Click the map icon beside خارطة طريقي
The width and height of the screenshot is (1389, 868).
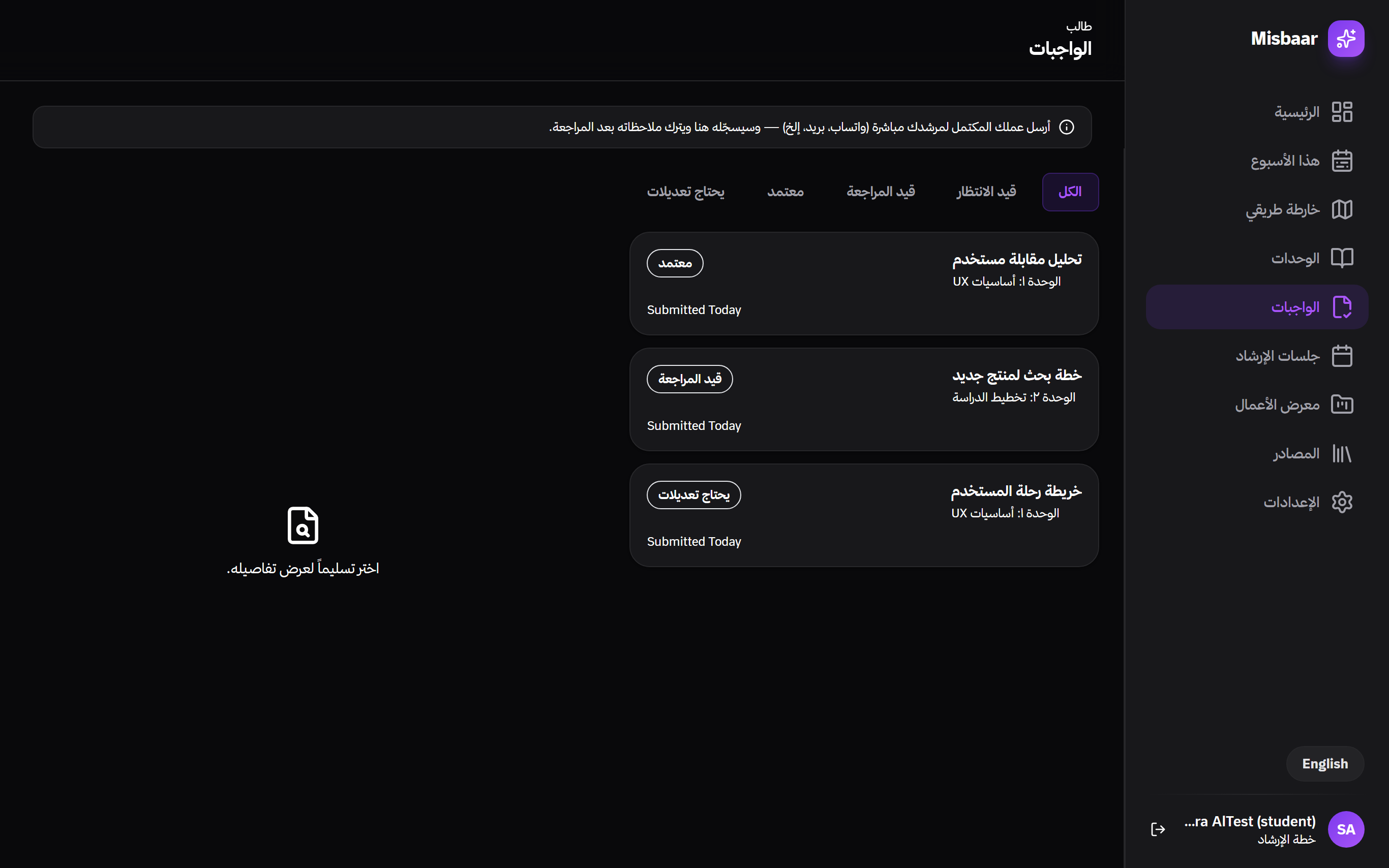[x=1341, y=209]
